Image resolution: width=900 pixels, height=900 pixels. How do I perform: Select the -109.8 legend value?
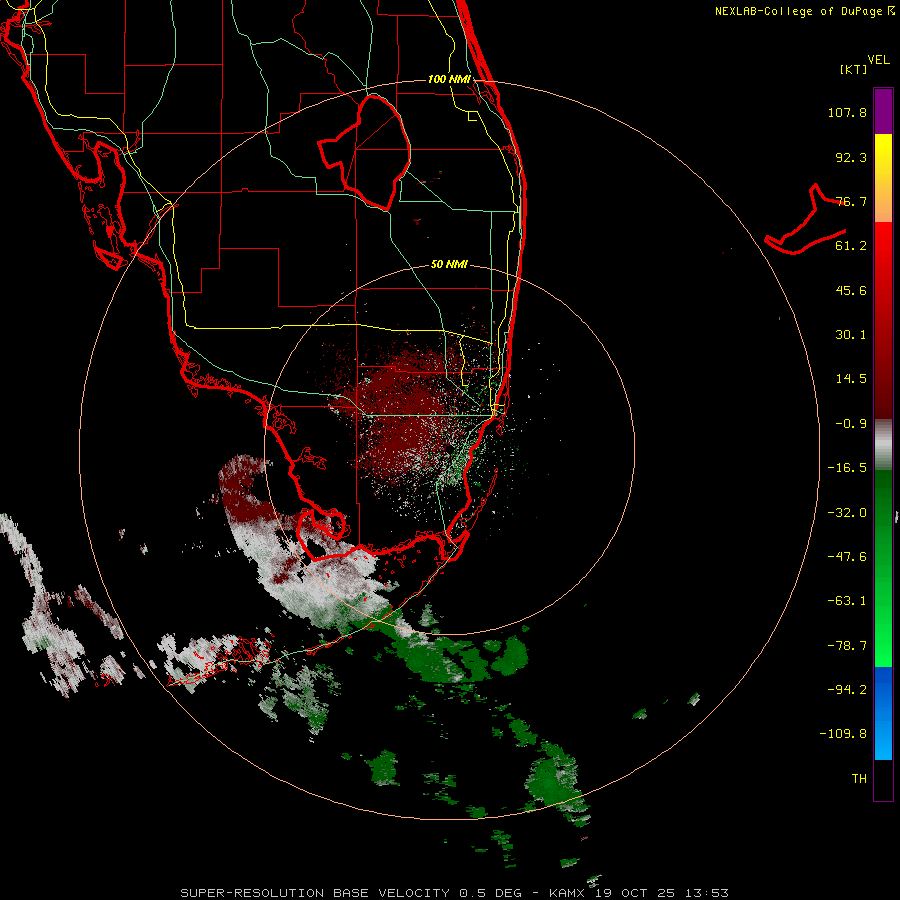click(x=843, y=734)
